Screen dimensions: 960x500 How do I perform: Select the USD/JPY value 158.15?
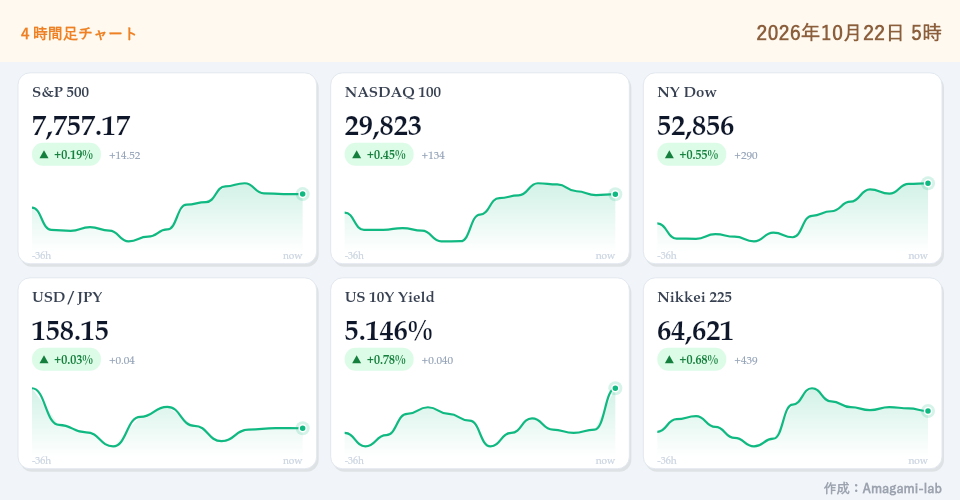click(70, 331)
